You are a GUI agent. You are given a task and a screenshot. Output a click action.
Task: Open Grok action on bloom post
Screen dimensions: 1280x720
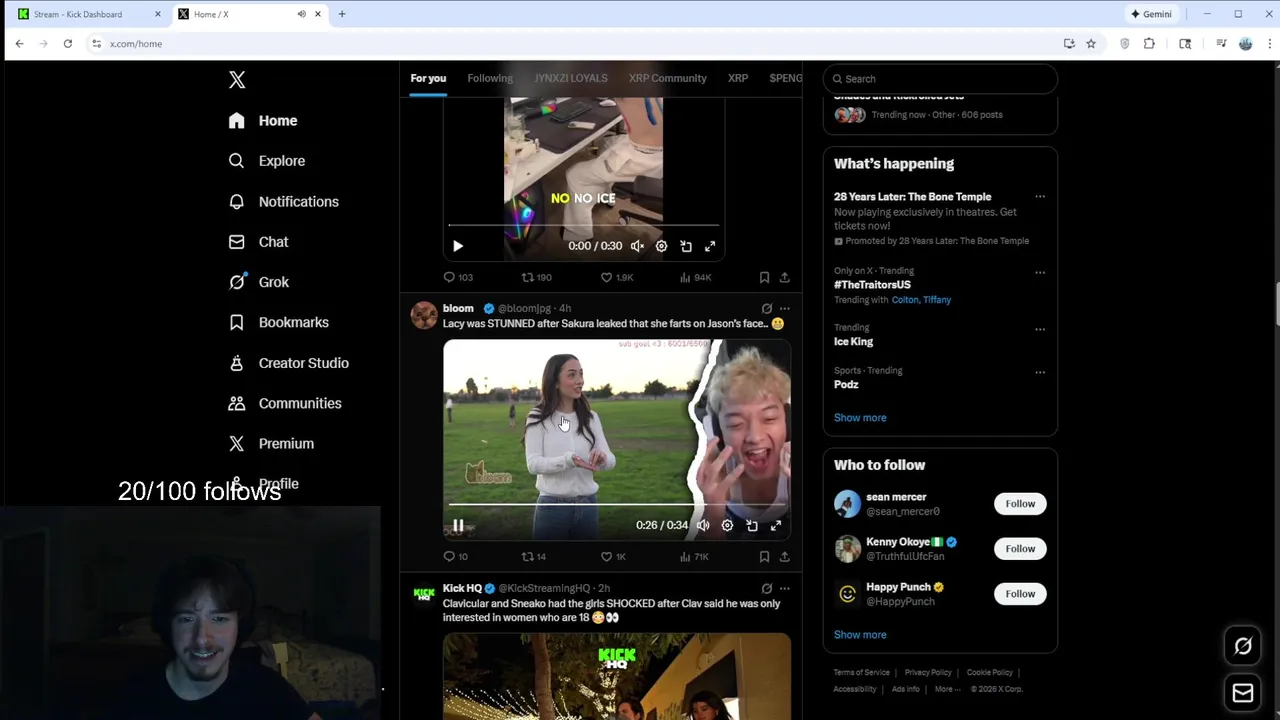point(767,309)
